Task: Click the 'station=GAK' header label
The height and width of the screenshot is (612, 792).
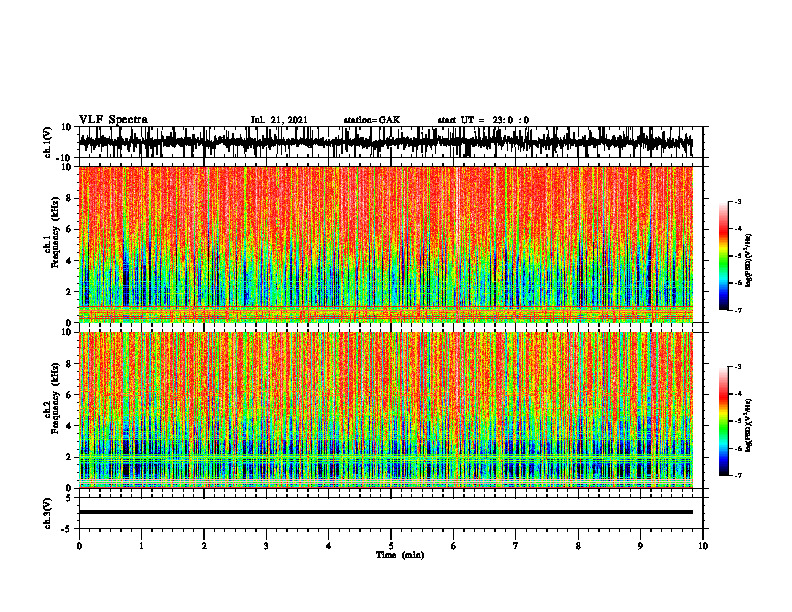Action: (x=372, y=120)
